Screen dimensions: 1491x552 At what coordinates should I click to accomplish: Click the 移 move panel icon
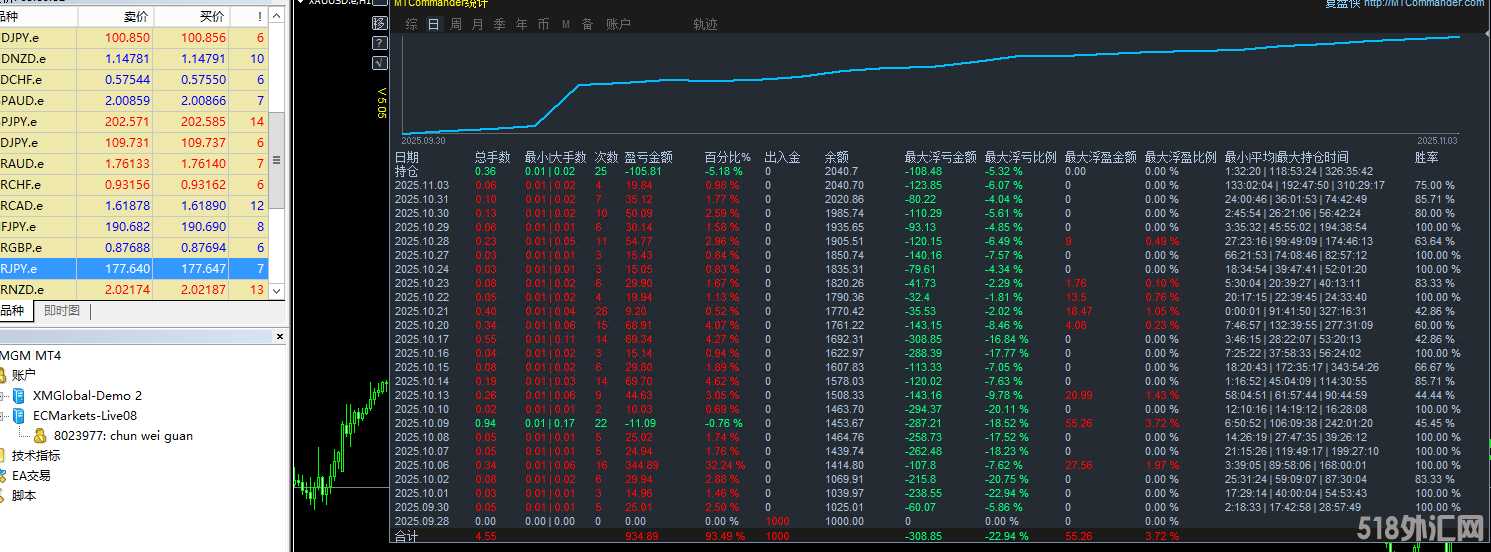click(x=379, y=23)
